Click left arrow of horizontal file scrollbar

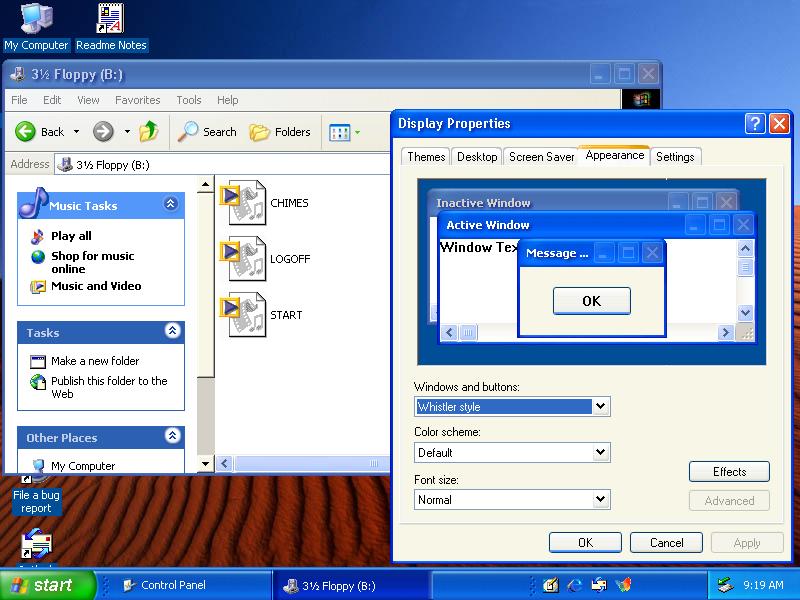[x=224, y=463]
